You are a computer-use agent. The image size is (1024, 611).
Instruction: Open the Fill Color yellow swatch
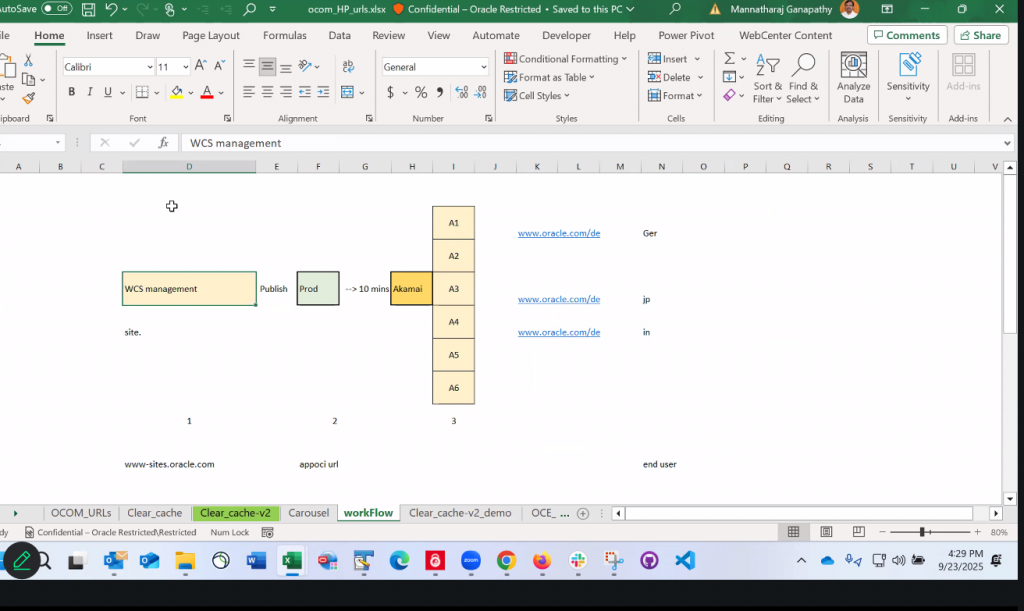tap(176, 92)
